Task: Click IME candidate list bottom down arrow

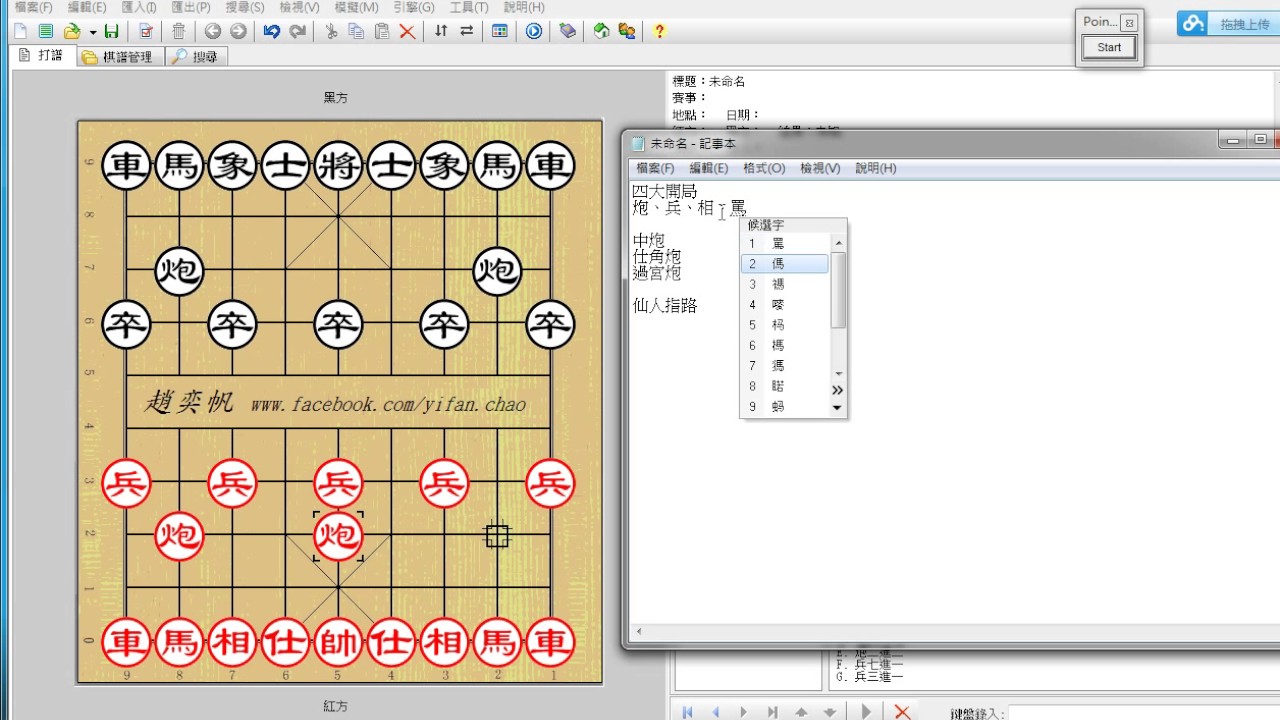Action: tap(838, 408)
